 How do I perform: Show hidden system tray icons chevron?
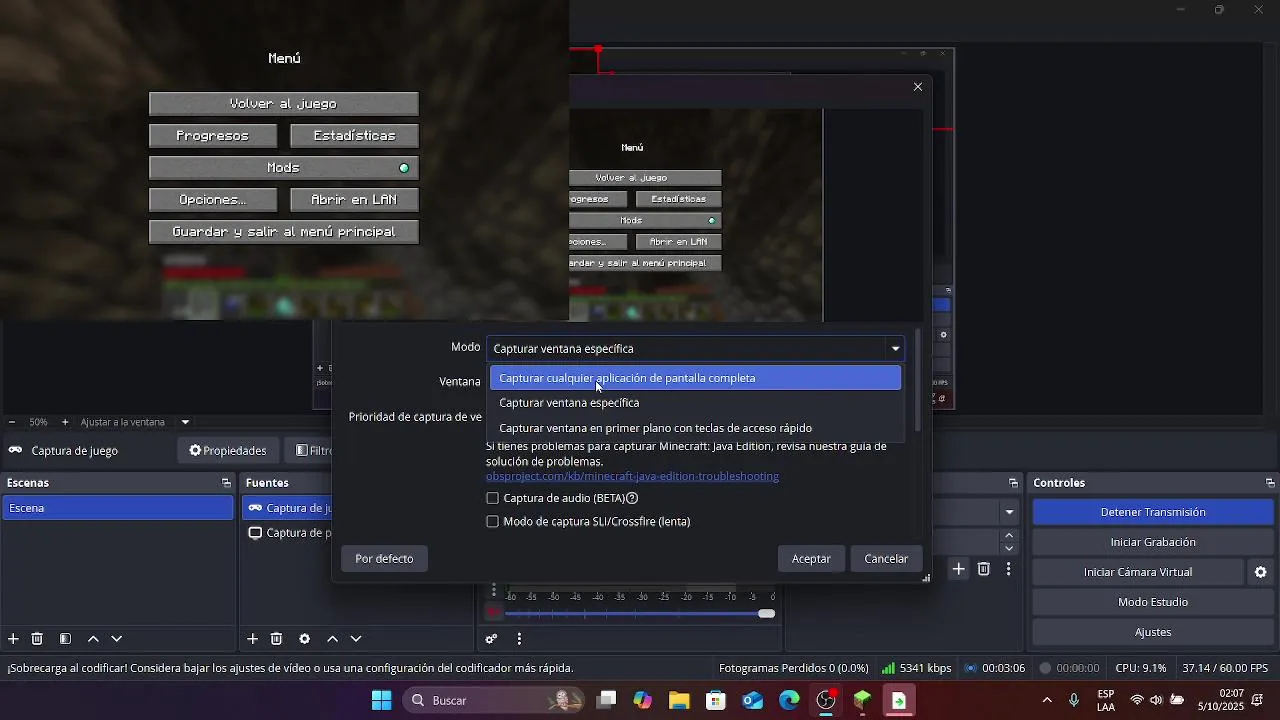(1047, 700)
